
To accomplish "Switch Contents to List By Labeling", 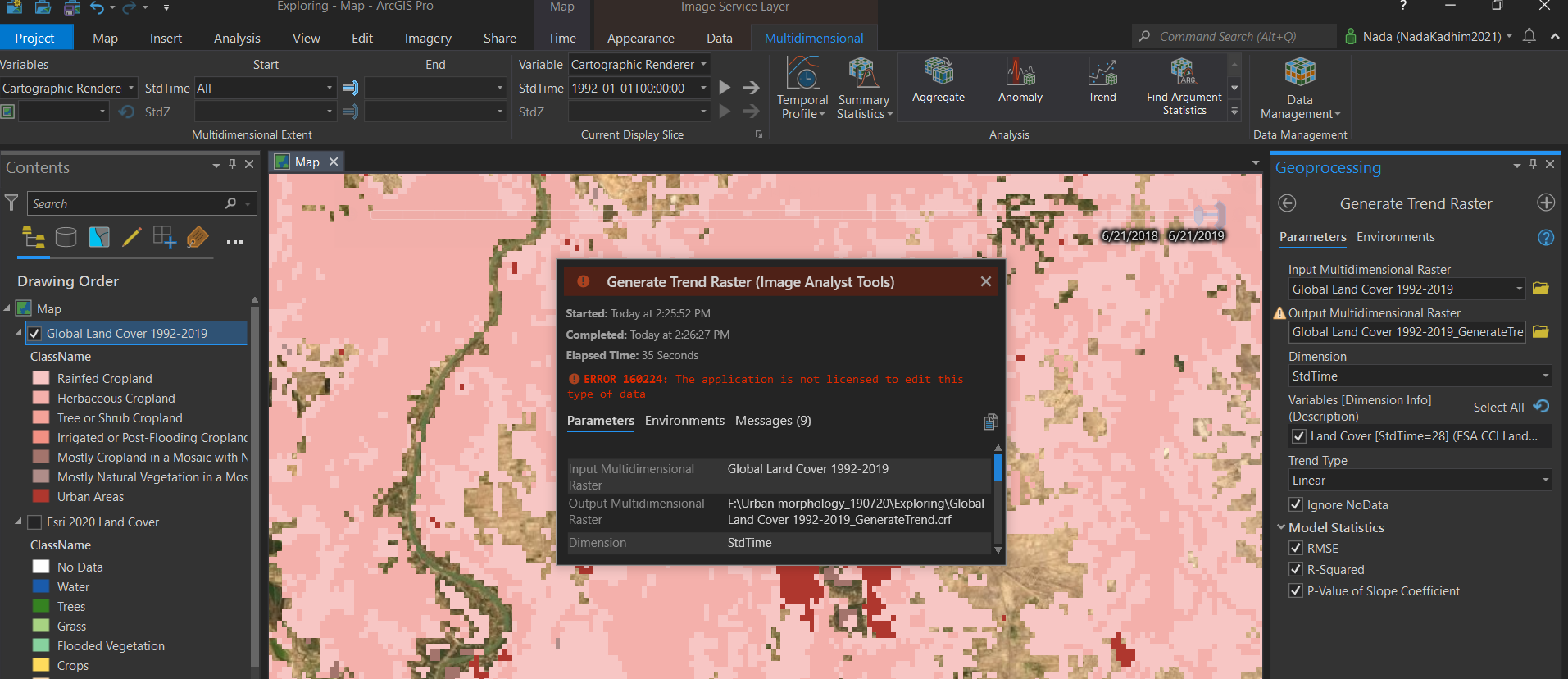I will click(x=198, y=238).
